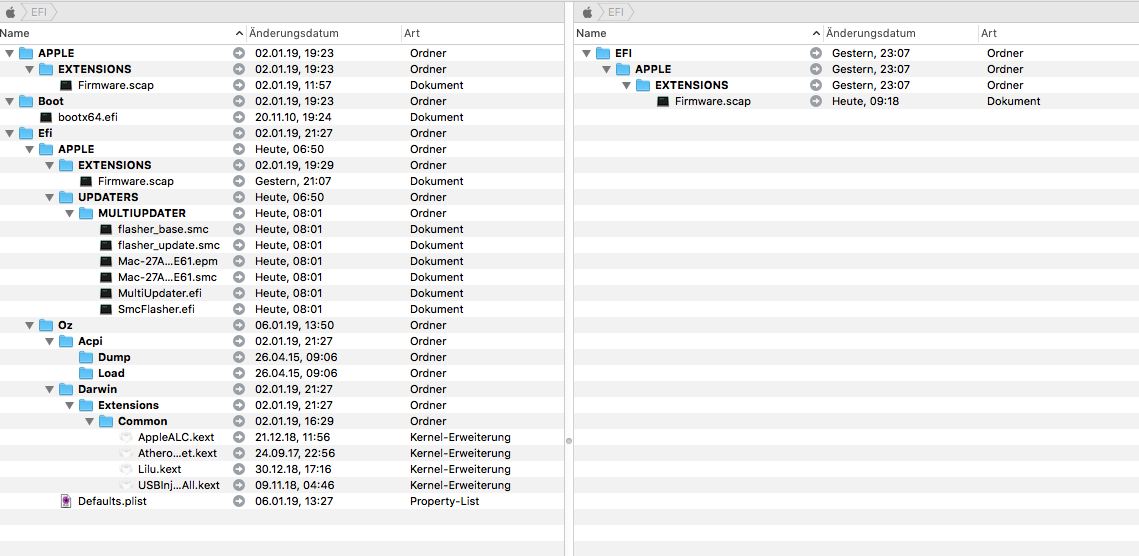Collapse the Acpi folder triangle

[49, 341]
